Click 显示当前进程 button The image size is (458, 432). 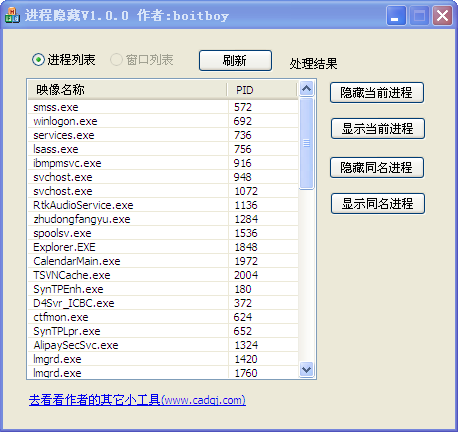coord(378,128)
